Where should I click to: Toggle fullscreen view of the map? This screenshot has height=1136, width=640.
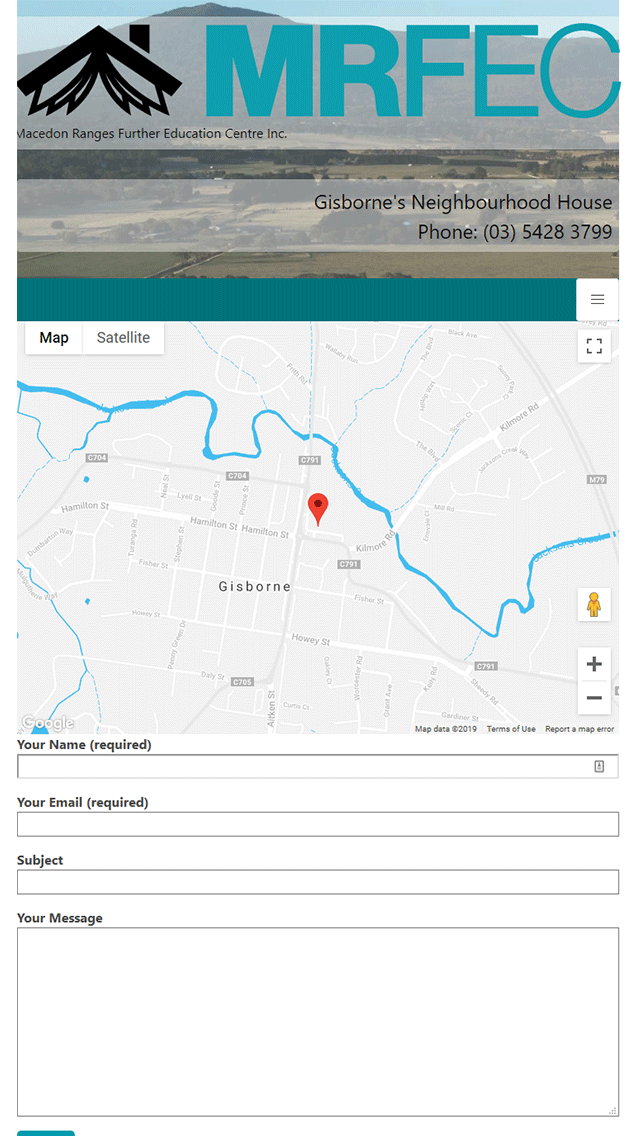click(x=594, y=346)
